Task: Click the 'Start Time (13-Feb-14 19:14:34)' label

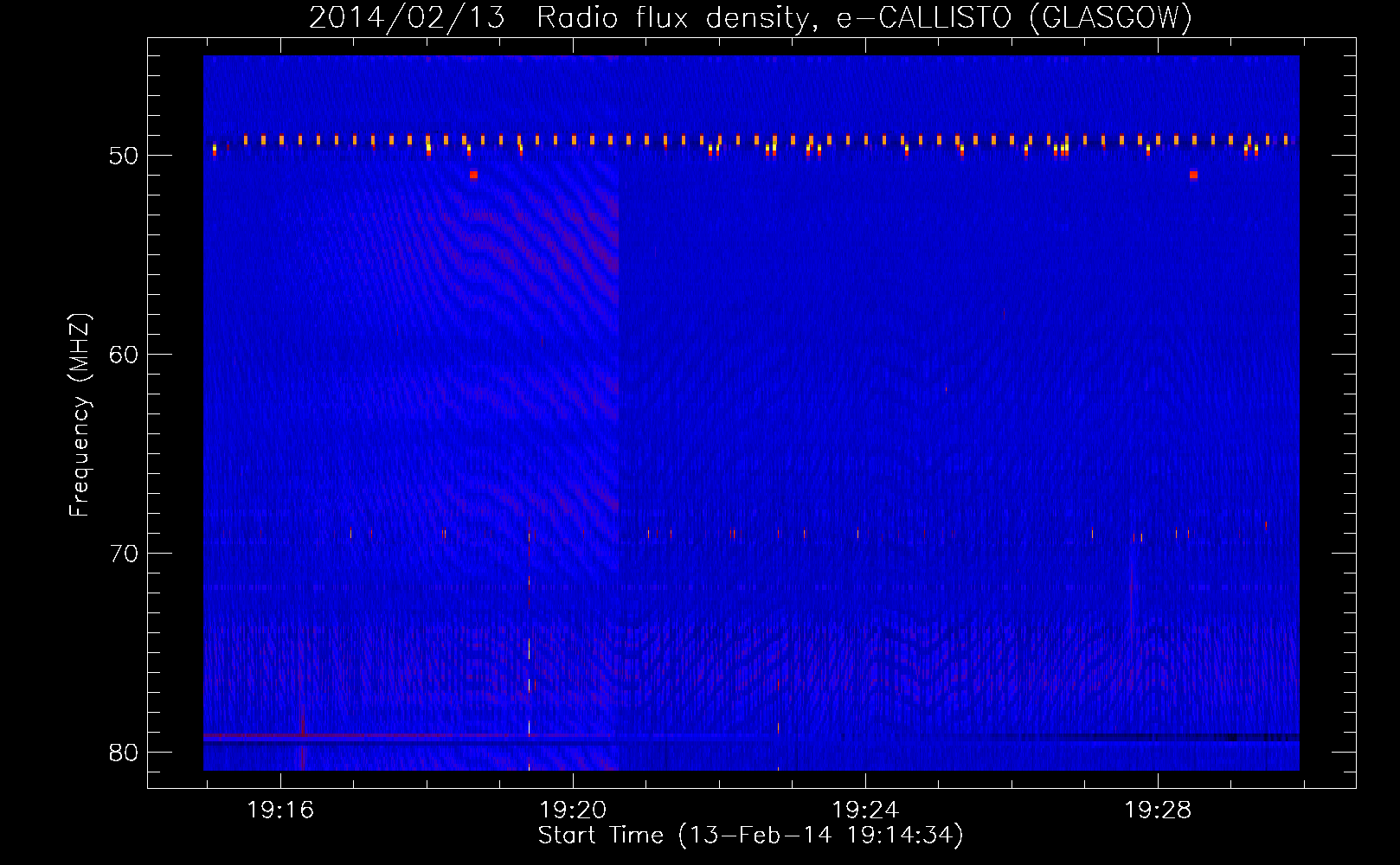Action: (750, 836)
